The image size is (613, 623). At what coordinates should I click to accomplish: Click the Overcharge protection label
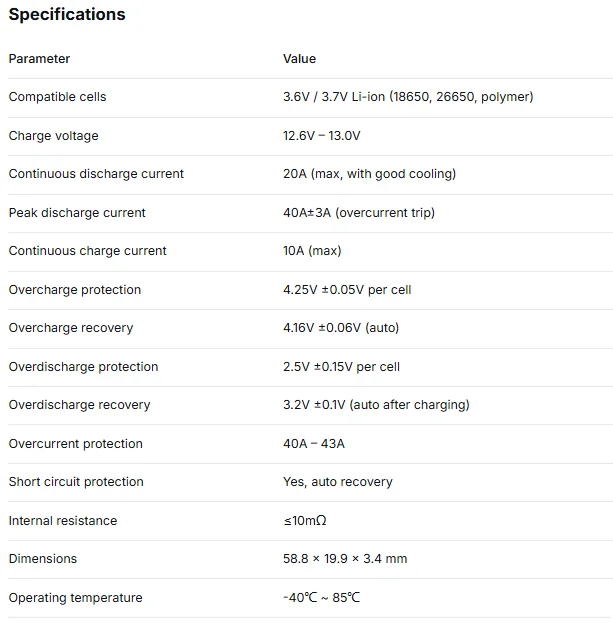pyautogui.click(x=75, y=290)
